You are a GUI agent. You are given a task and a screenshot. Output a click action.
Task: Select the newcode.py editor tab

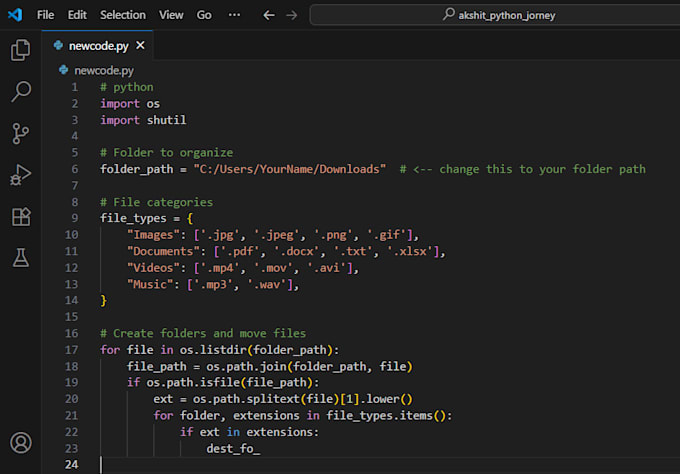point(98,46)
